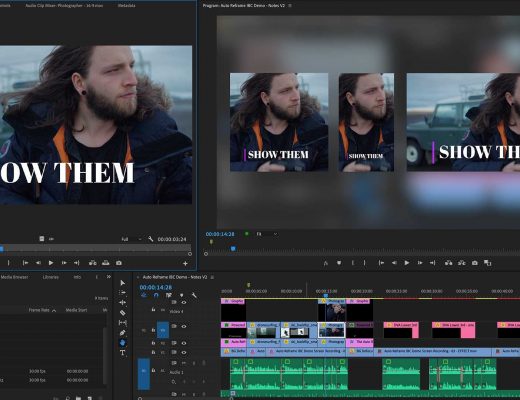Click Overwrite button in Source monitor
The width and height of the screenshot is (520, 400).
pos(106,263)
